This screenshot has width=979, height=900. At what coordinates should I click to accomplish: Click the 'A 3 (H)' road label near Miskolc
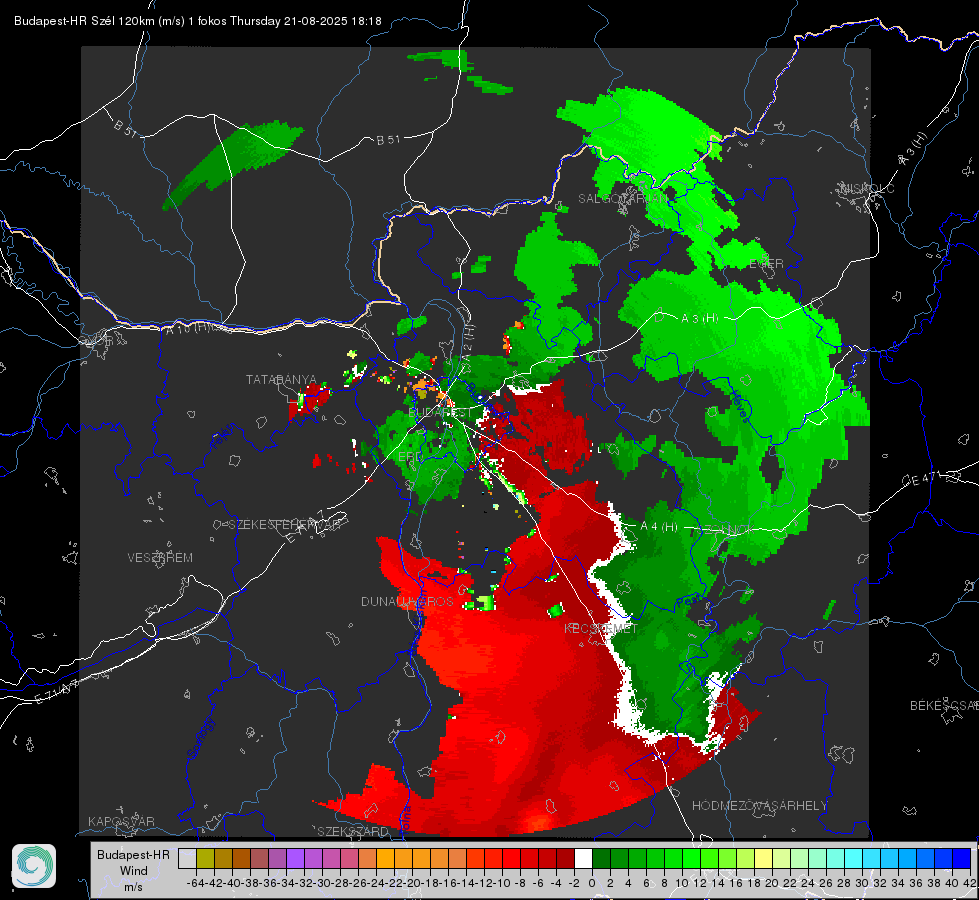913,150
